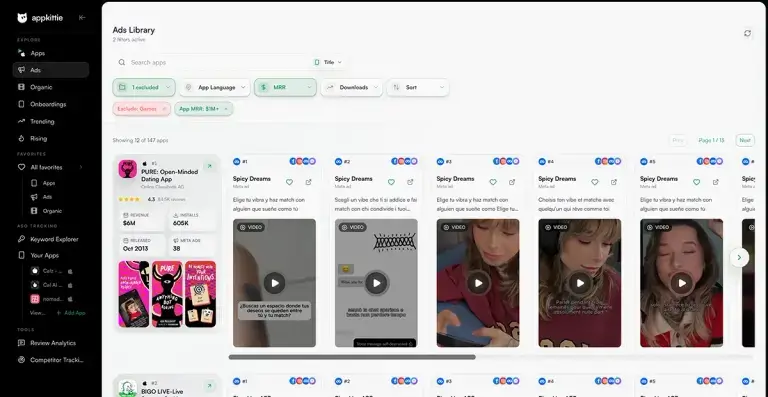768x397 pixels.
Task: Click the 605K installs value
Action: pyautogui.click(x=181, y=223)
